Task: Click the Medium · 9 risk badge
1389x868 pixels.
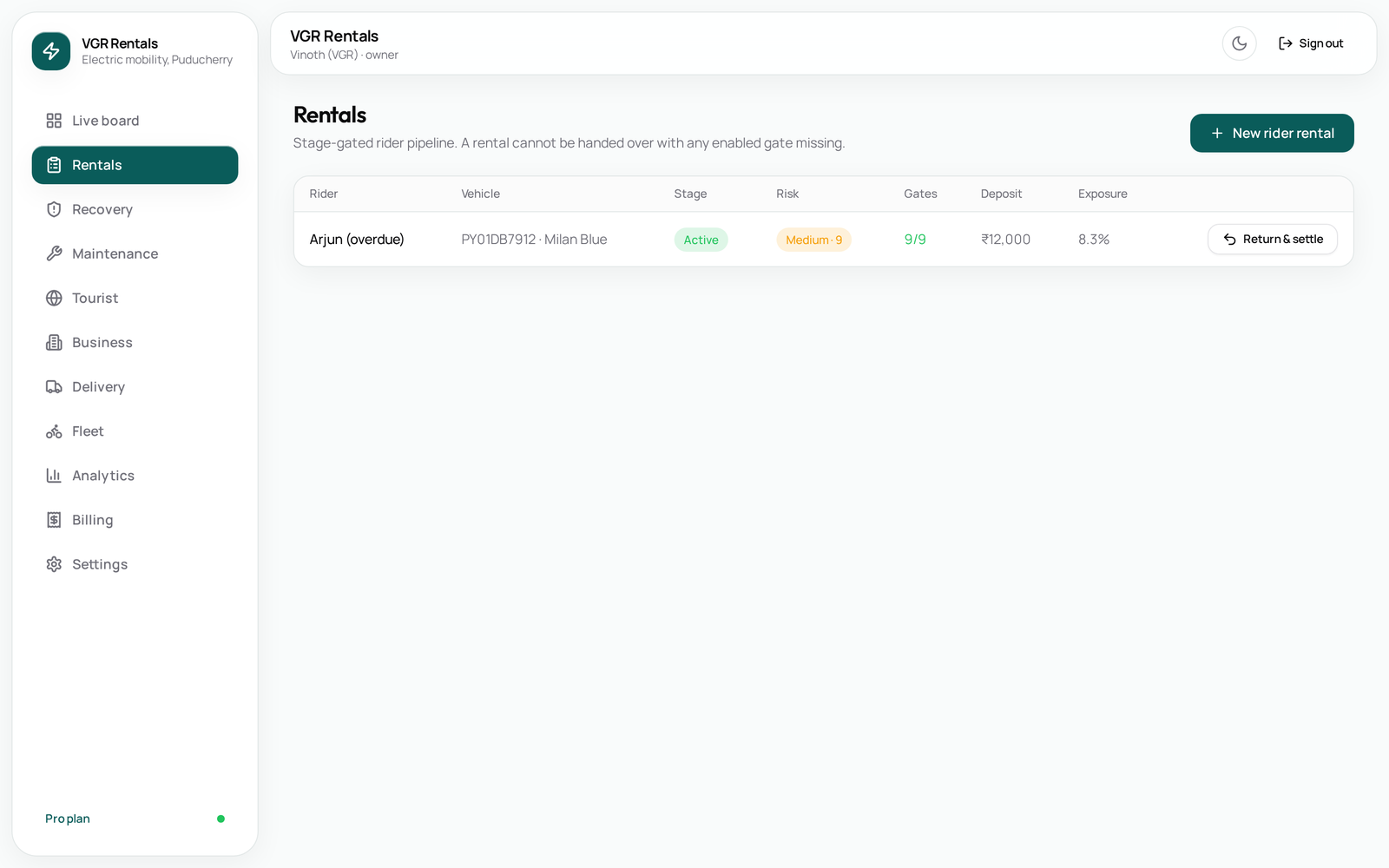Action: (x=813, y=240)
